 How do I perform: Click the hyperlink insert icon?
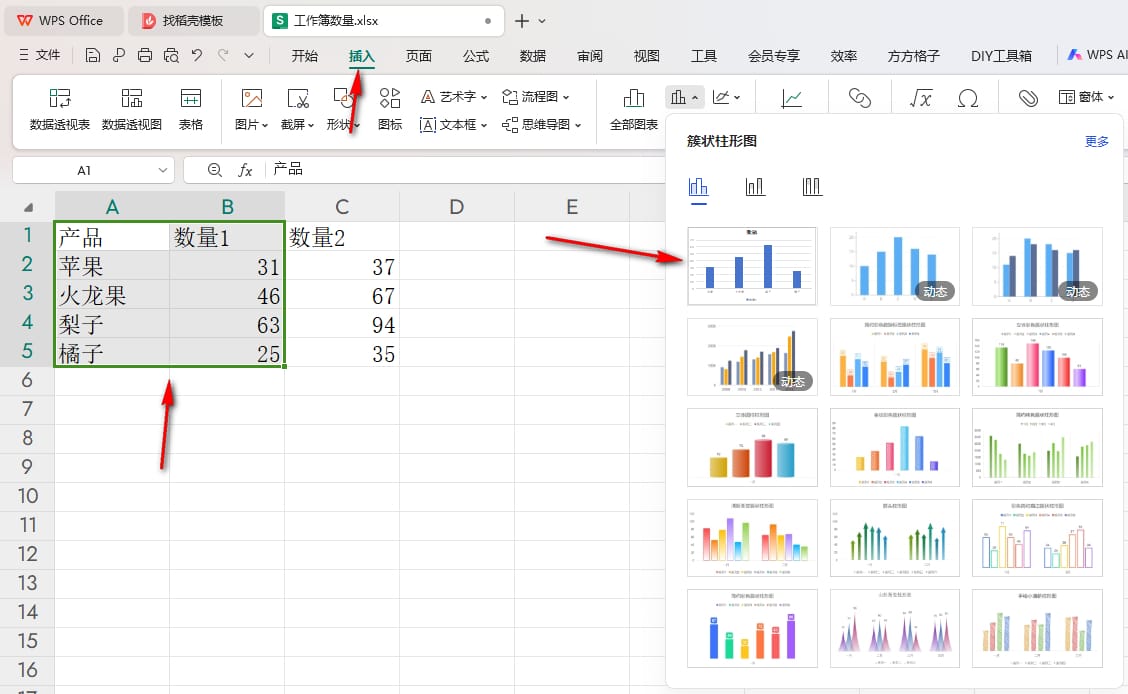click(x=860, y=97)
